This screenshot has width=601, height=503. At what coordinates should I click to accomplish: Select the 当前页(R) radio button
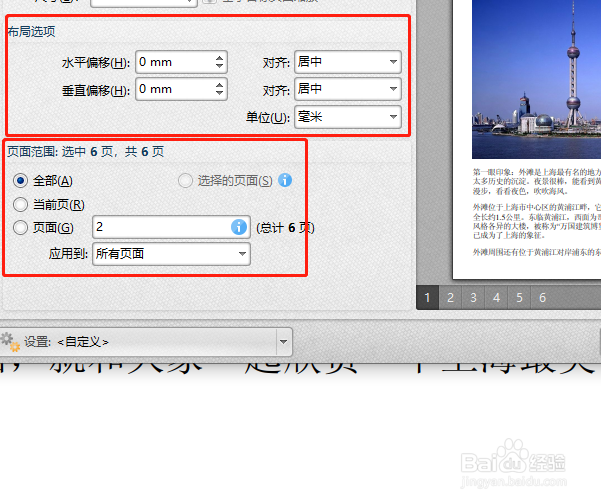(20, 205)
